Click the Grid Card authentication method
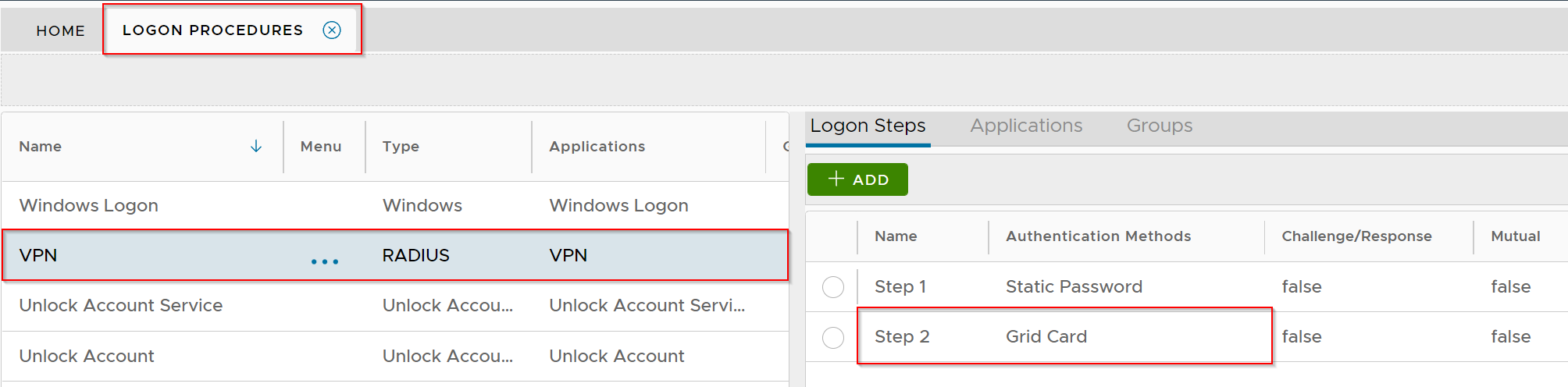1568x387 pixels. tap(1046, 336)
